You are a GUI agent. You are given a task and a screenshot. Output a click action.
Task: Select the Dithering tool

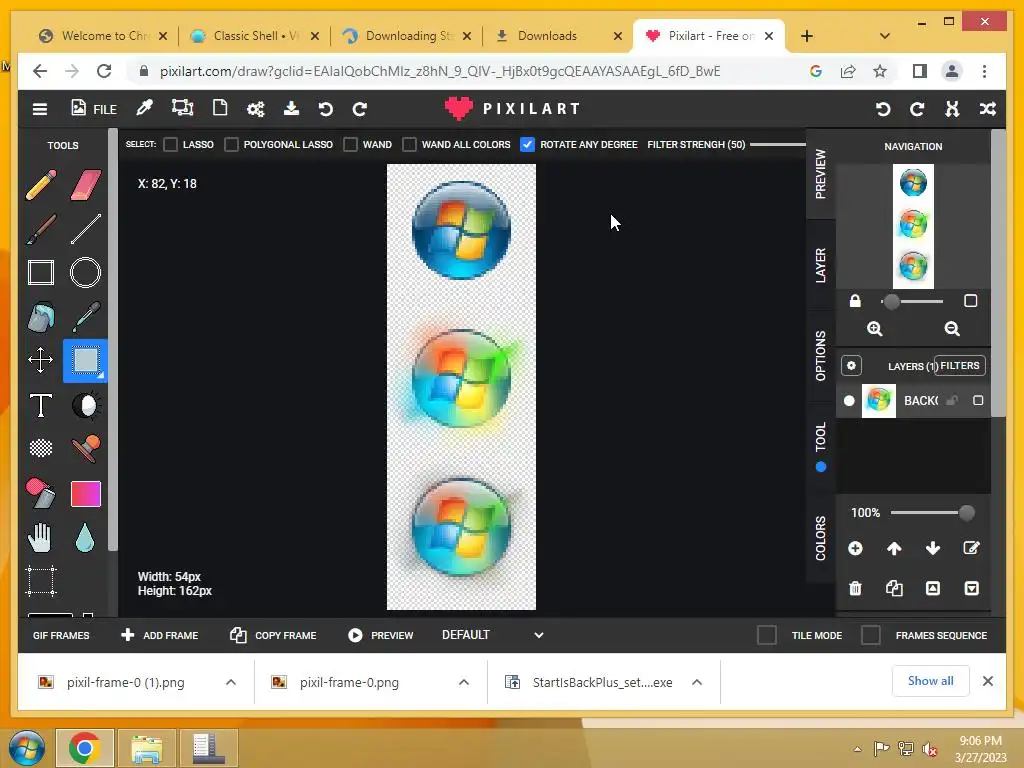click(x=40, y=448)
